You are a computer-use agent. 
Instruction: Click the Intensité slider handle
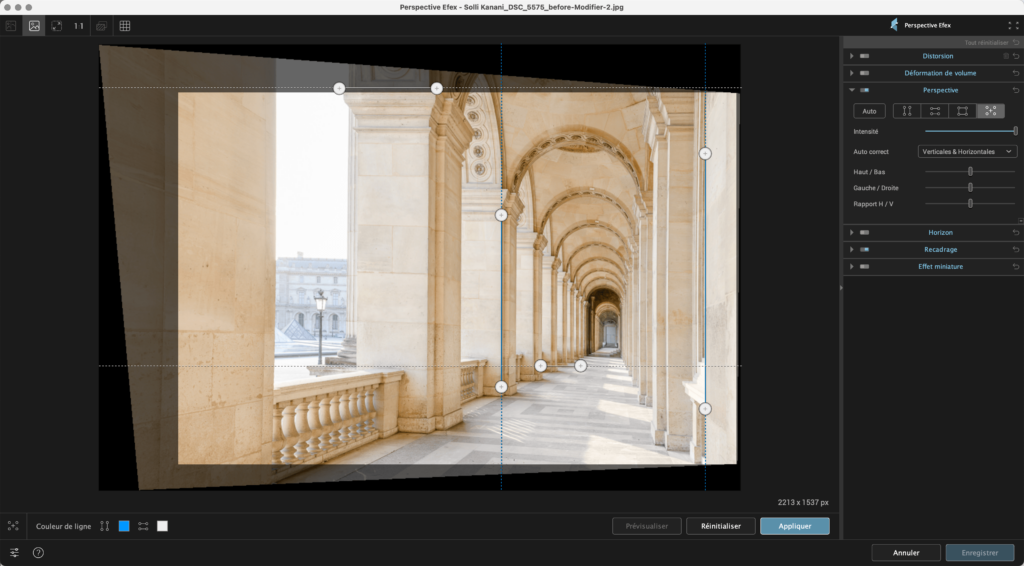click(1016, 131)
